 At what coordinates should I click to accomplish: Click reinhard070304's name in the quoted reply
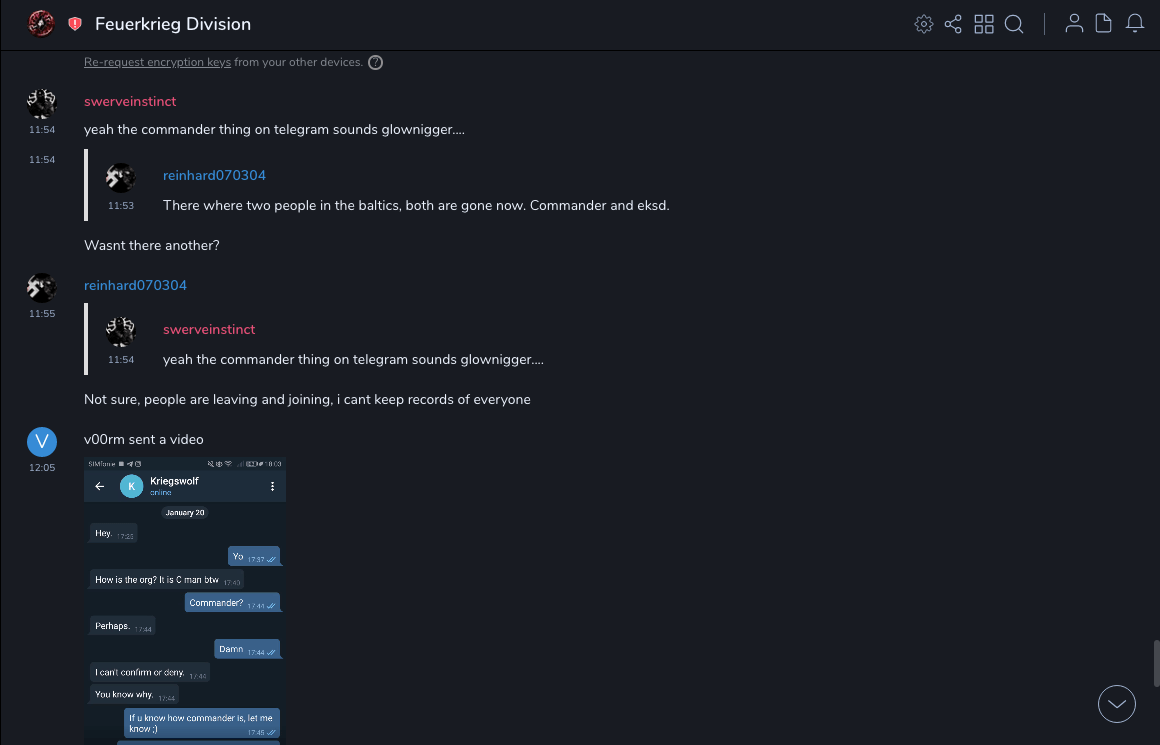point(214,175)
